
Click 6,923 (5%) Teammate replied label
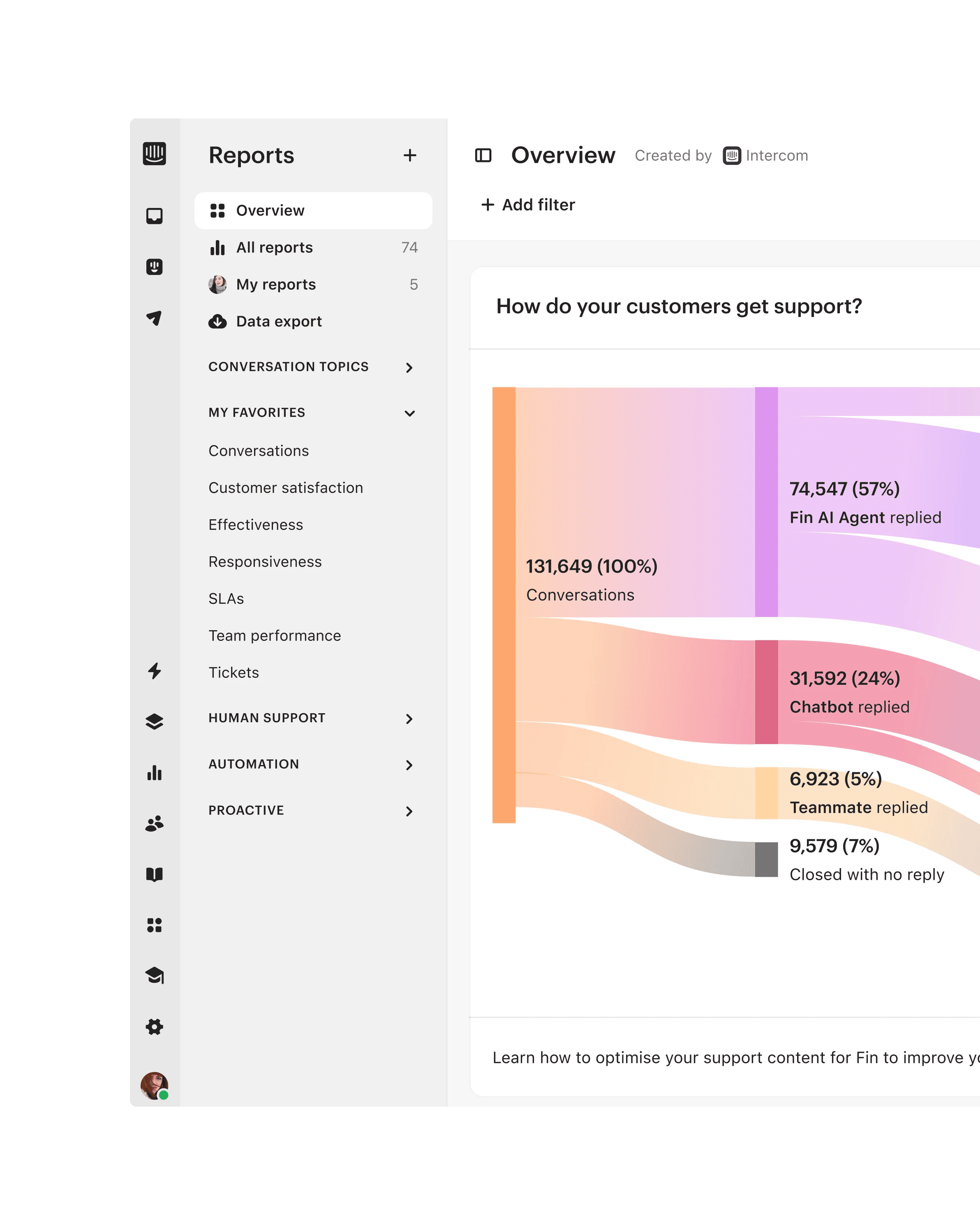point(858,793)
